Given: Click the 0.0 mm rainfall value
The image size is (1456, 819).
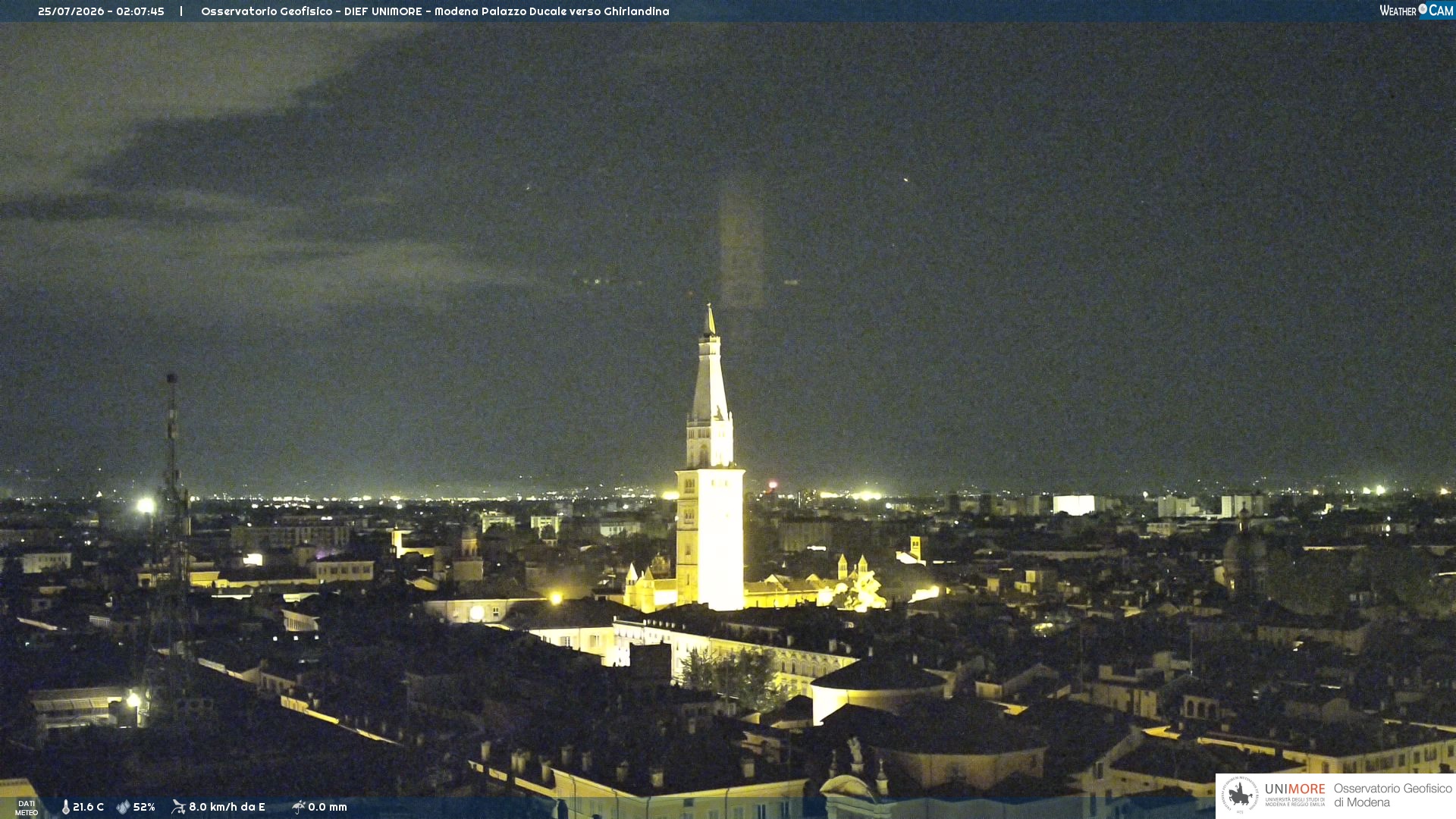Looking at the screenshot, I should [328, 807].
